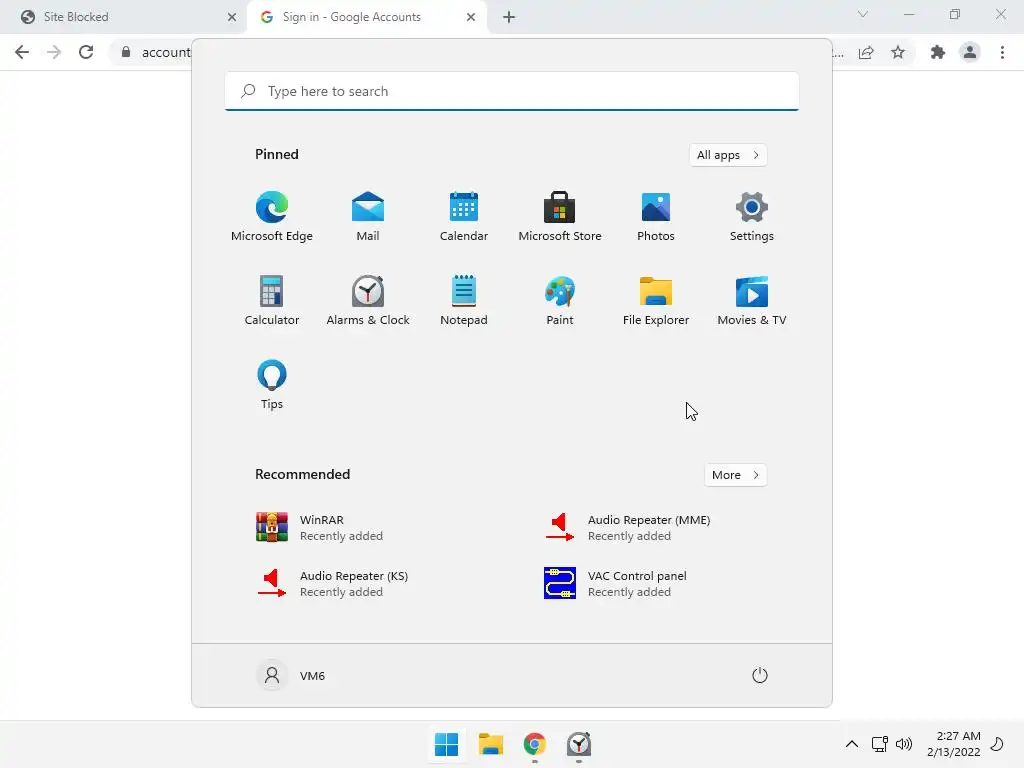Click the Windows Start button on taskbar
Image resolution: width=1024 pixels, height=768 pixels.
[447, 744]
